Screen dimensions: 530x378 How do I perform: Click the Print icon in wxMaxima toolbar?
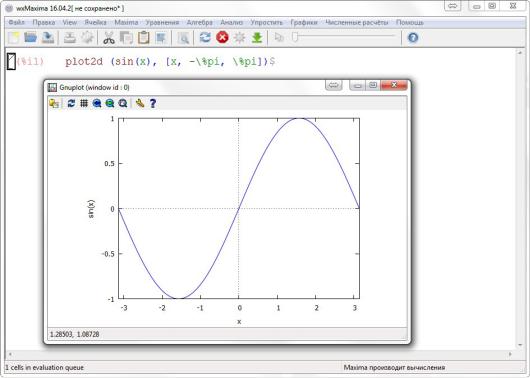tap(70, 38)
